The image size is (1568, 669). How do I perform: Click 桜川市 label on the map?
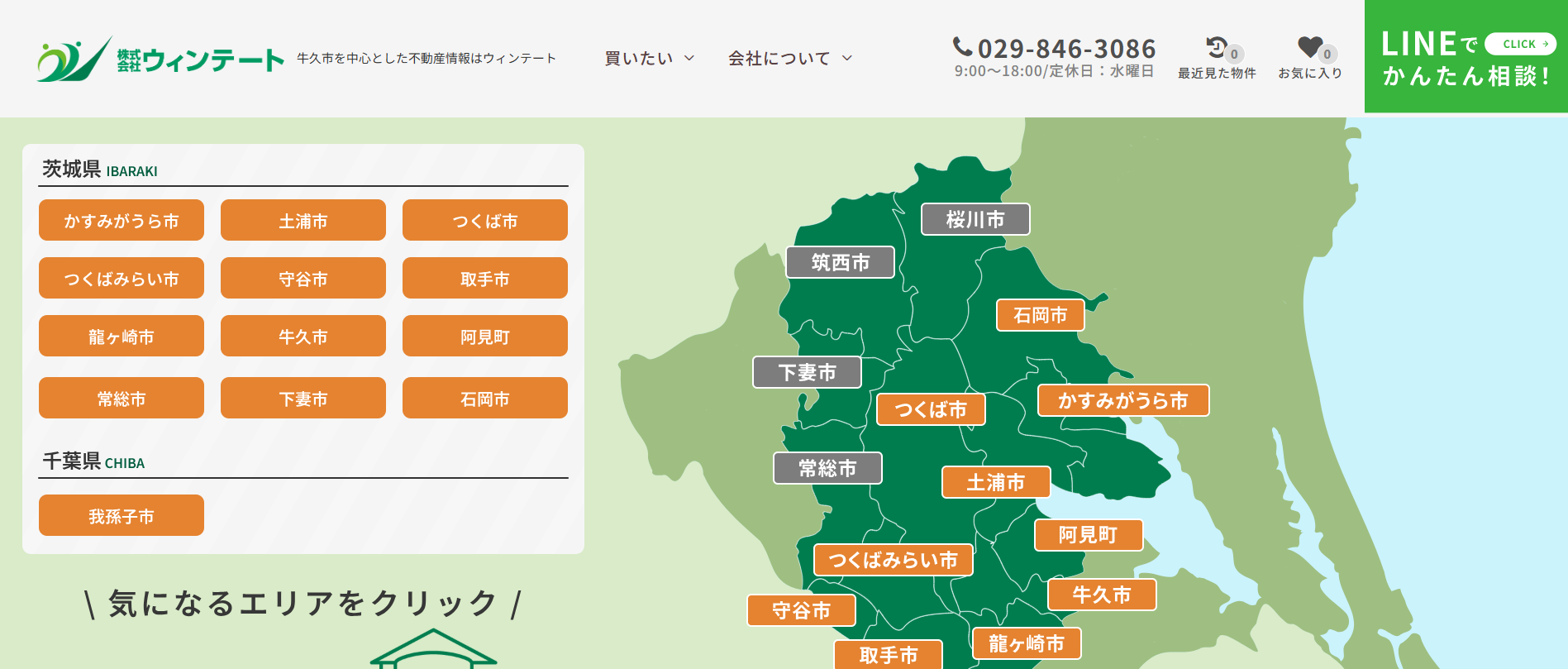pos(975,220)
